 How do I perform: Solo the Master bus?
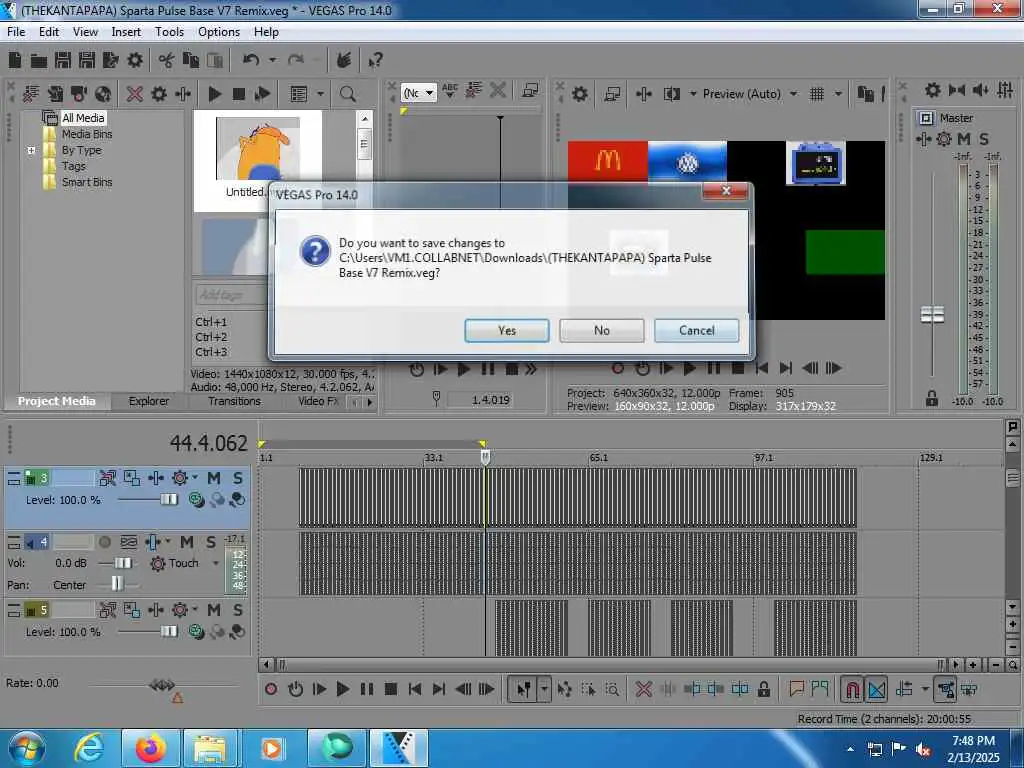click(x=984, y=139)
